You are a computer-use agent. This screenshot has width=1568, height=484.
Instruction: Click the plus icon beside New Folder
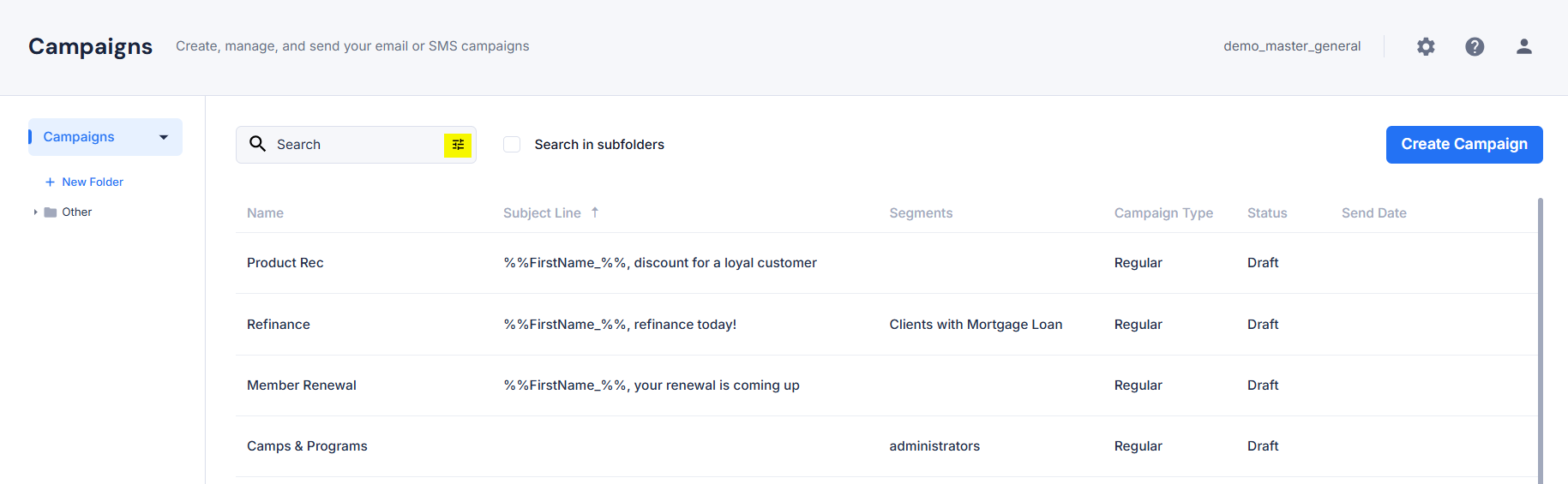click(x=50, y=182)
